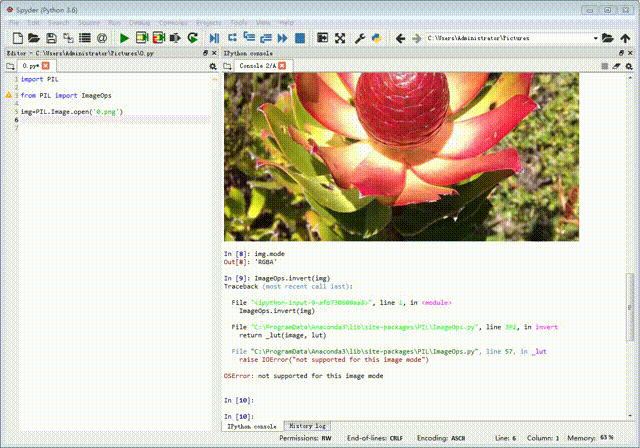Viewport: 640px width, 448px height.
Task: Open the Help menu
Action: point(287,22)
